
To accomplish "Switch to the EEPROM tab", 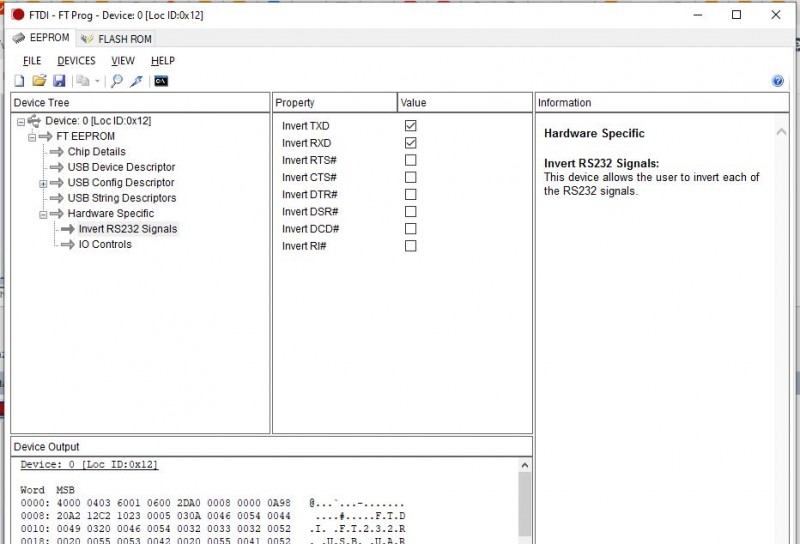I will [41, 38].
